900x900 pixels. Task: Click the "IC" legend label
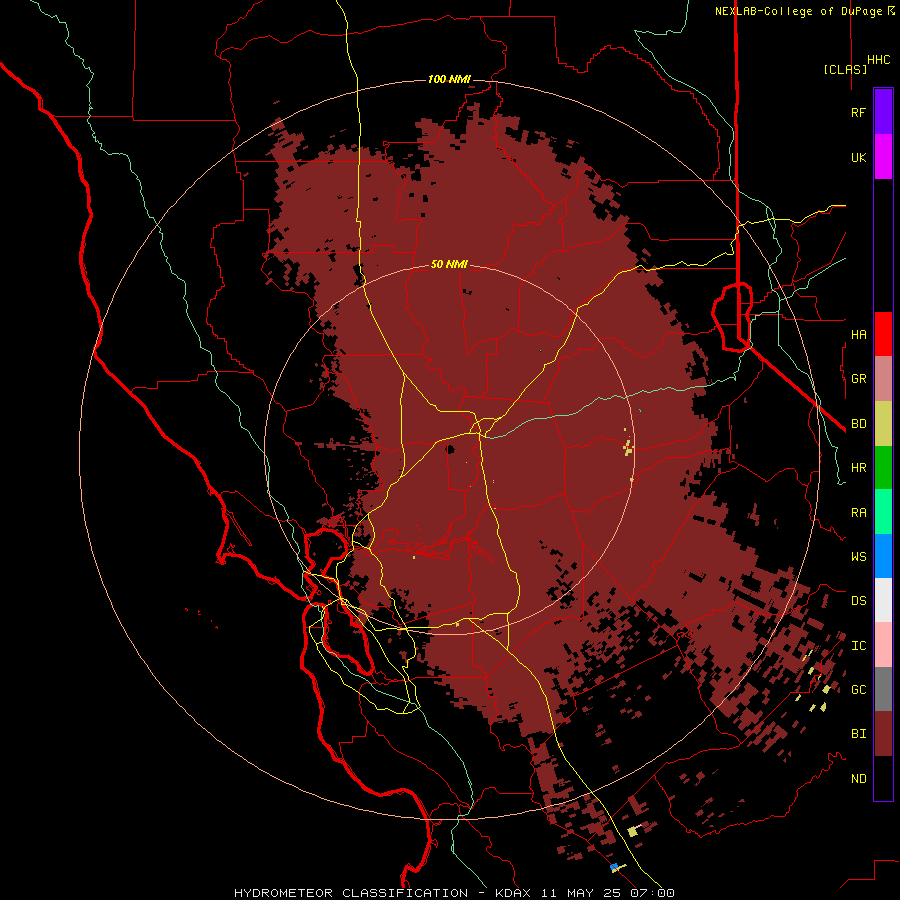tap(859, 646)
